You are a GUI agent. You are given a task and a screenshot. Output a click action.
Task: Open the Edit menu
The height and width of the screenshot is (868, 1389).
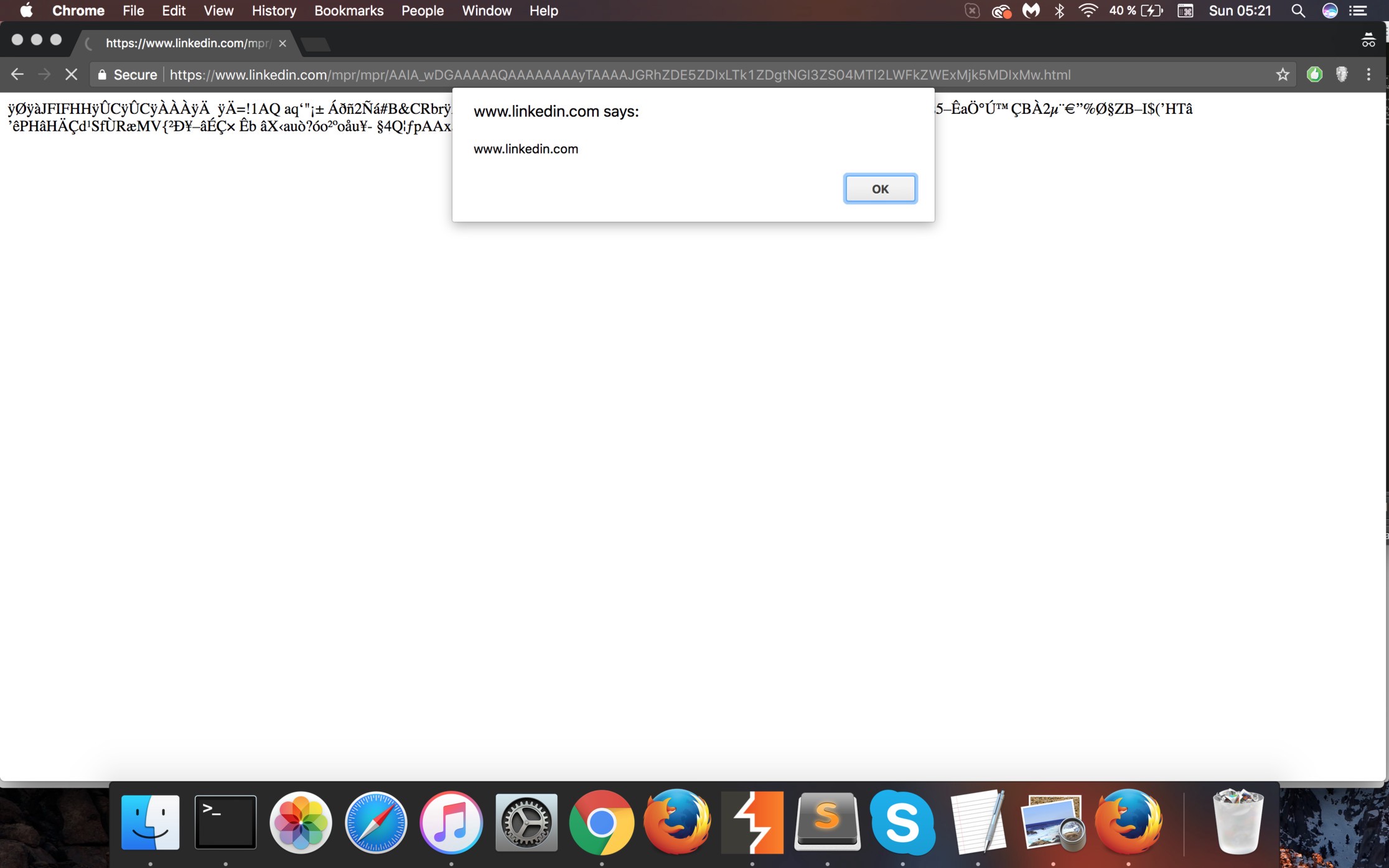pyautogui.click(x=174, y=11)
